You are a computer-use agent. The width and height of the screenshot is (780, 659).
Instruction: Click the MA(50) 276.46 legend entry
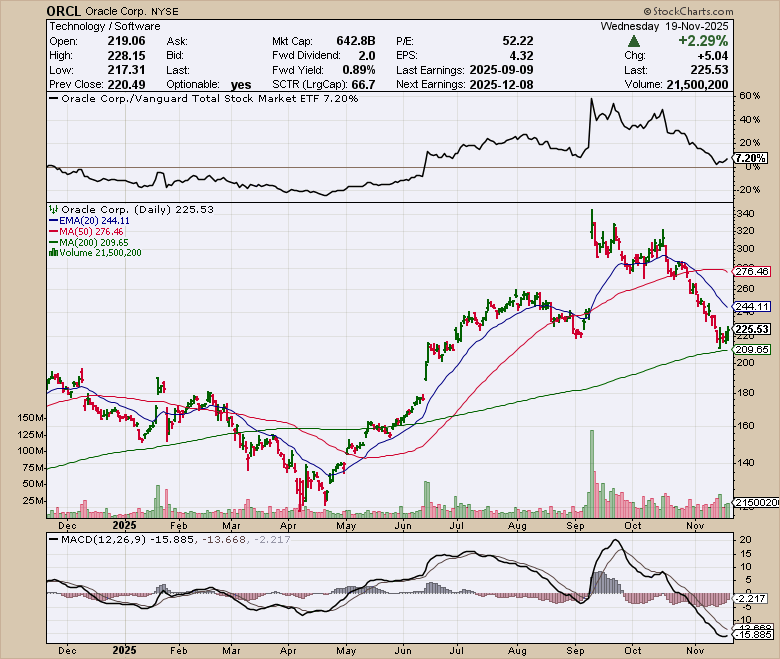pyautogui.click(x=87, y=231)
